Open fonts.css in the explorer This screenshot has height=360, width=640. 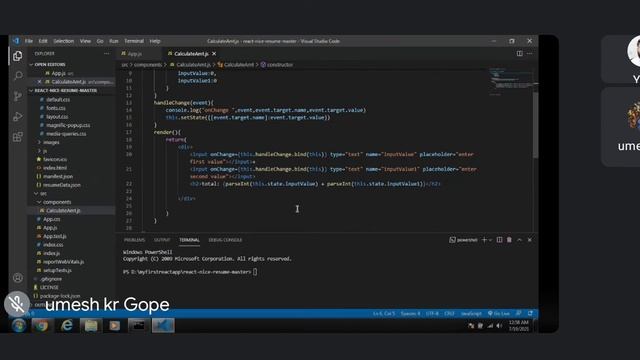tap(56, 108)
